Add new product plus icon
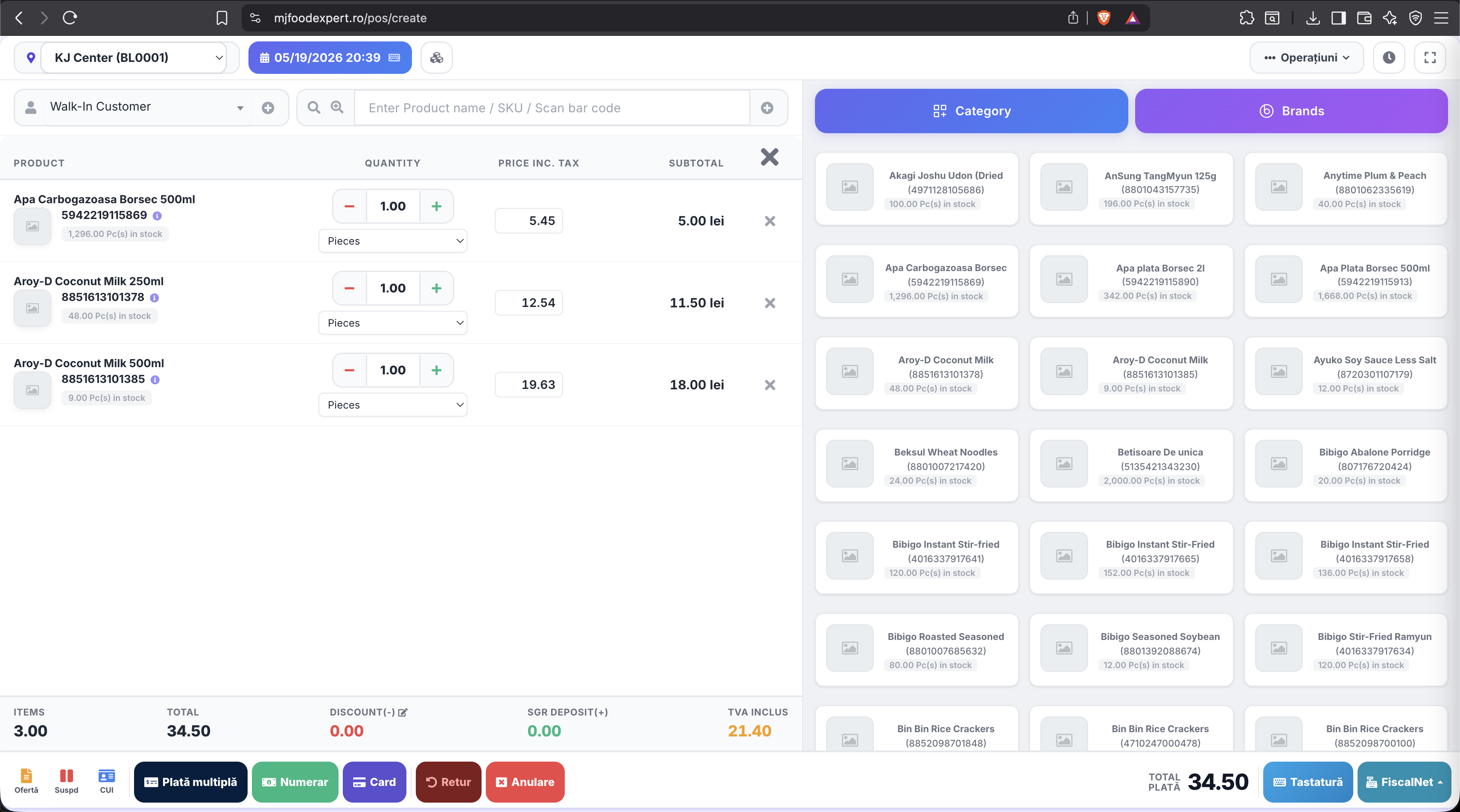 coord(767,108)
